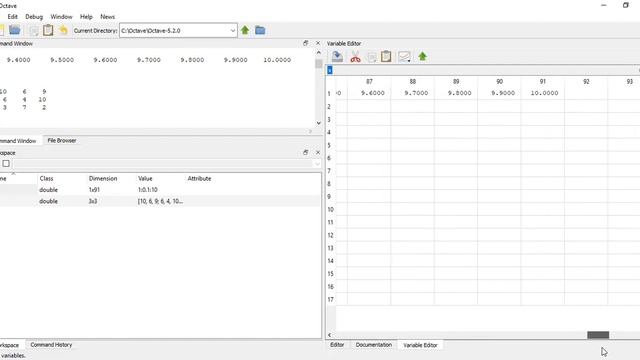Image resolution: width=640 pixels, height=360 pixels.
Task: Click cell containing 10.0000 in Variable Editor
Action: point(543,93)
